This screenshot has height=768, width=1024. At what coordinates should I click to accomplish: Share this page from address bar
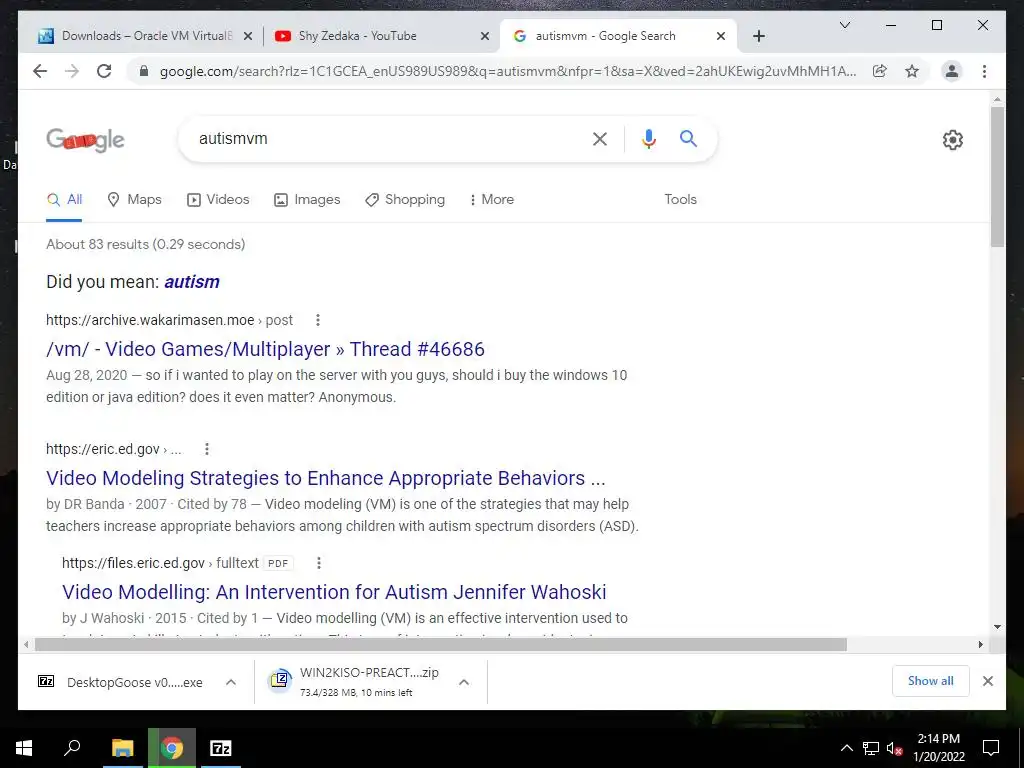click(x=880, y=71)
